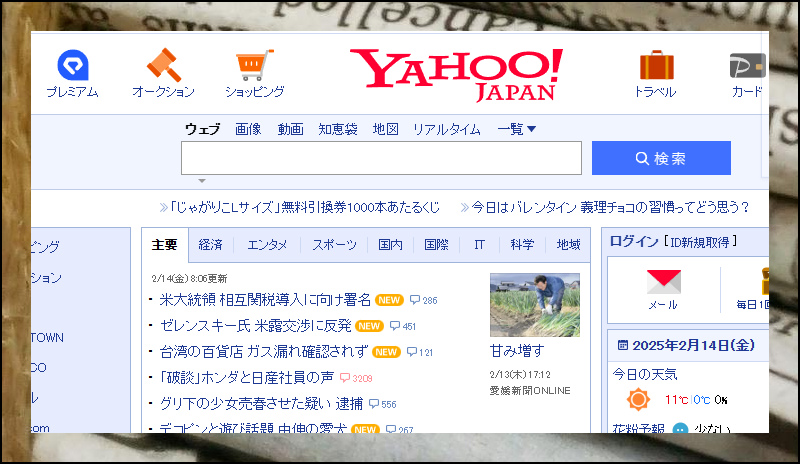Open the Card (カード) icon
Screen dimensions: 800x464
[x=747, y=65]
